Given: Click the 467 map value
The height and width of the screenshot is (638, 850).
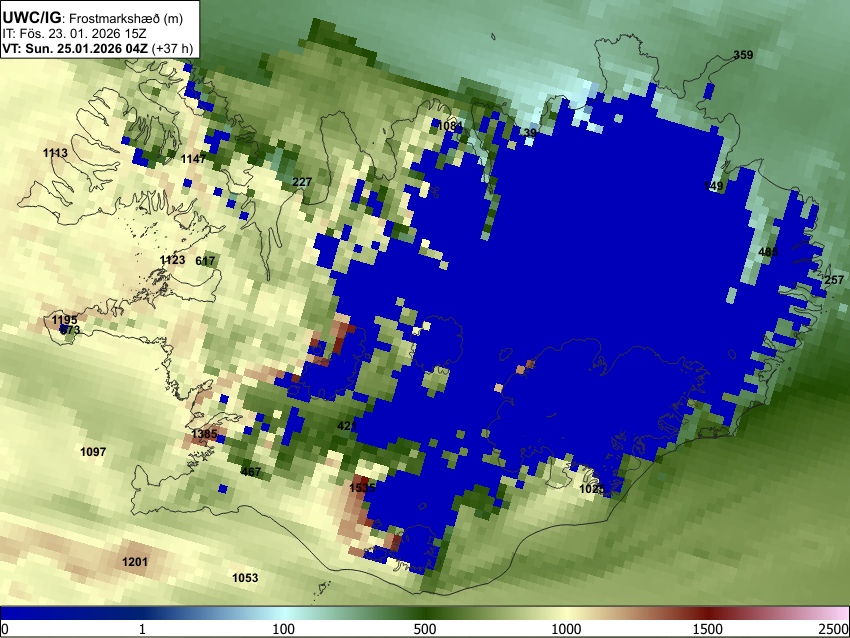Looking at the screenshot, I should [250, 472].
